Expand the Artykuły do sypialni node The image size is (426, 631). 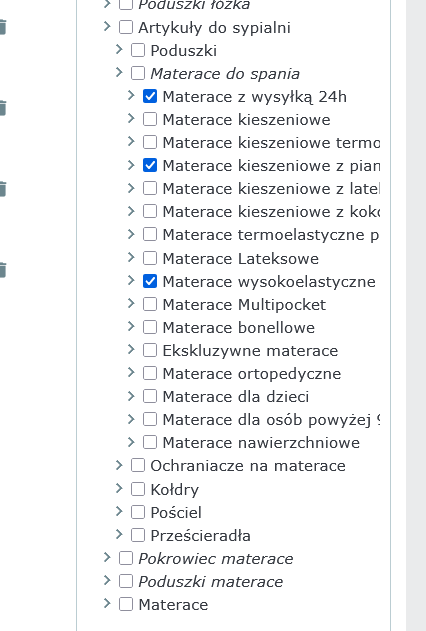107,27
